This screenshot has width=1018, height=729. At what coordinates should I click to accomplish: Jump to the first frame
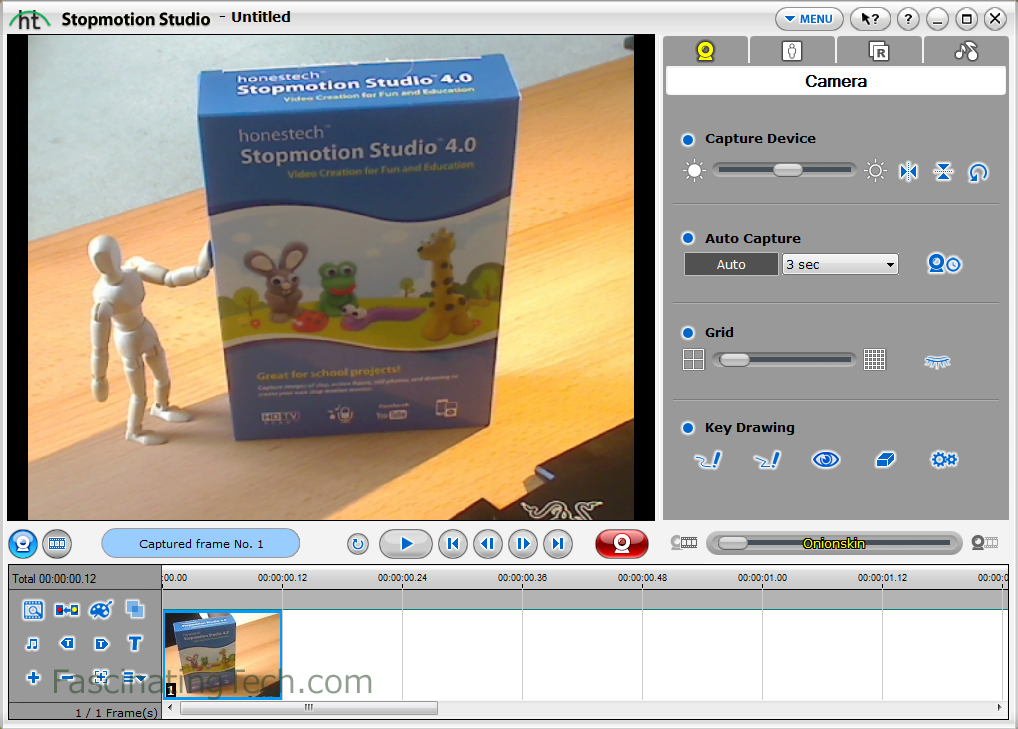453,543
